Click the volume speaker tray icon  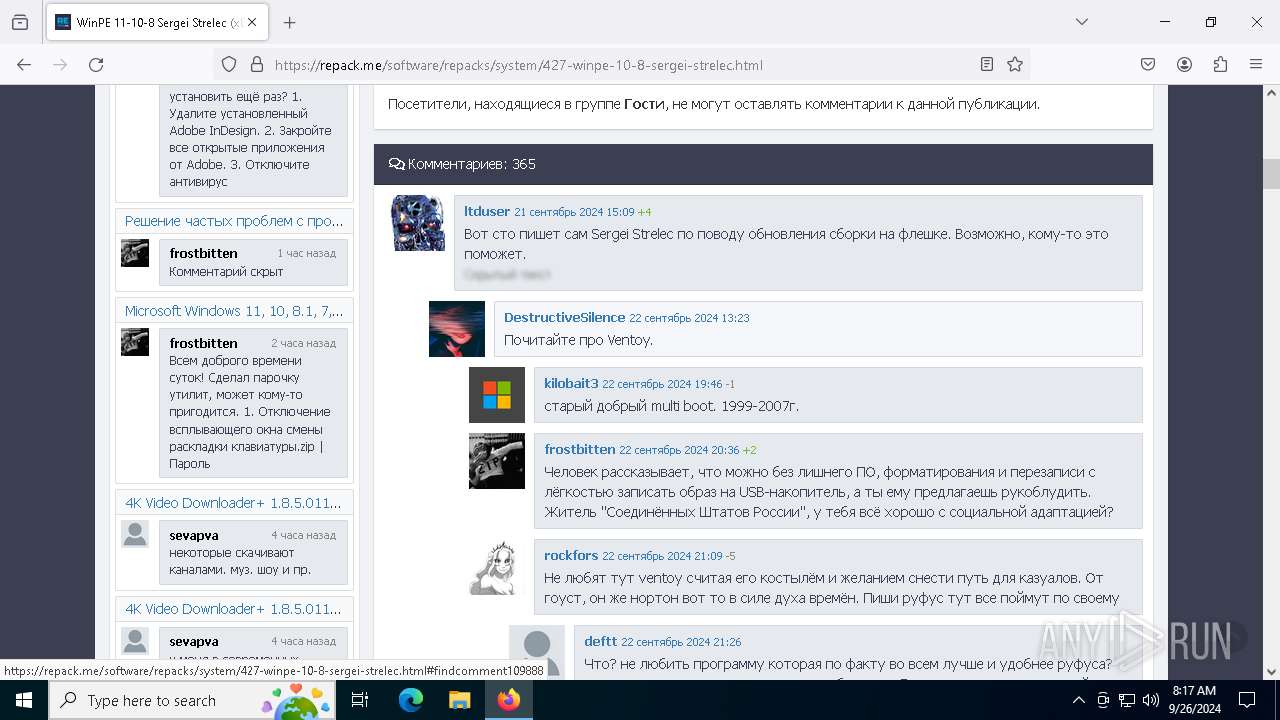coord(1151,700)
